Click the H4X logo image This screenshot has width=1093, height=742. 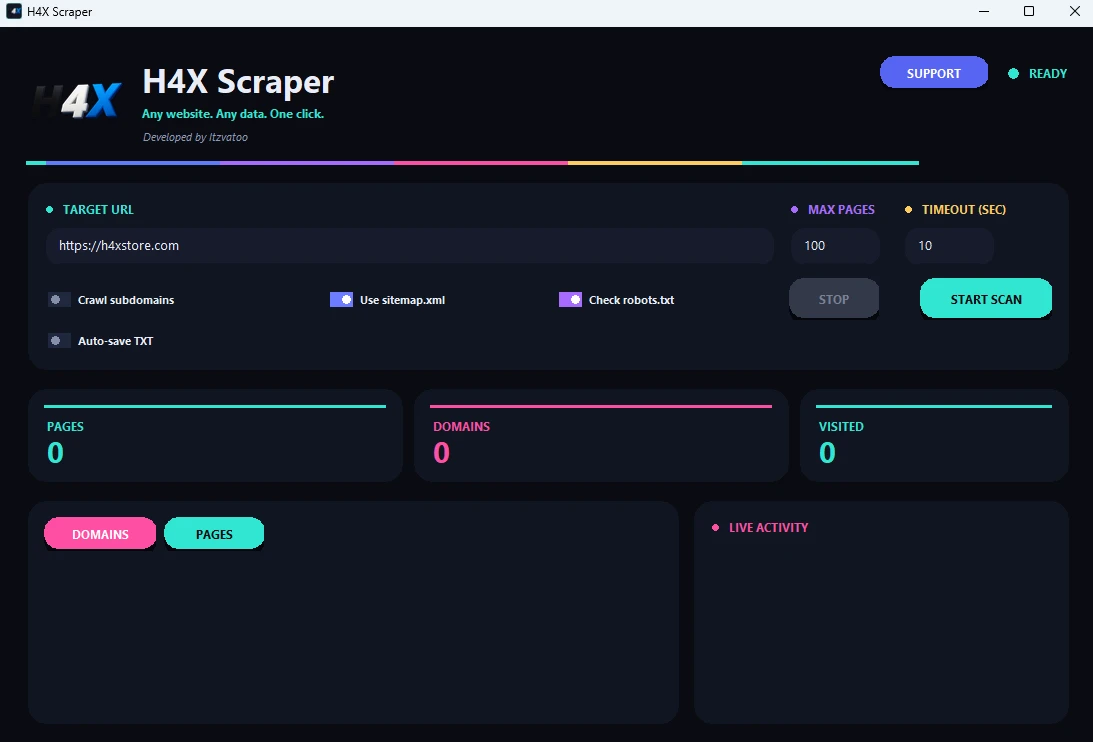pos(77,100)
